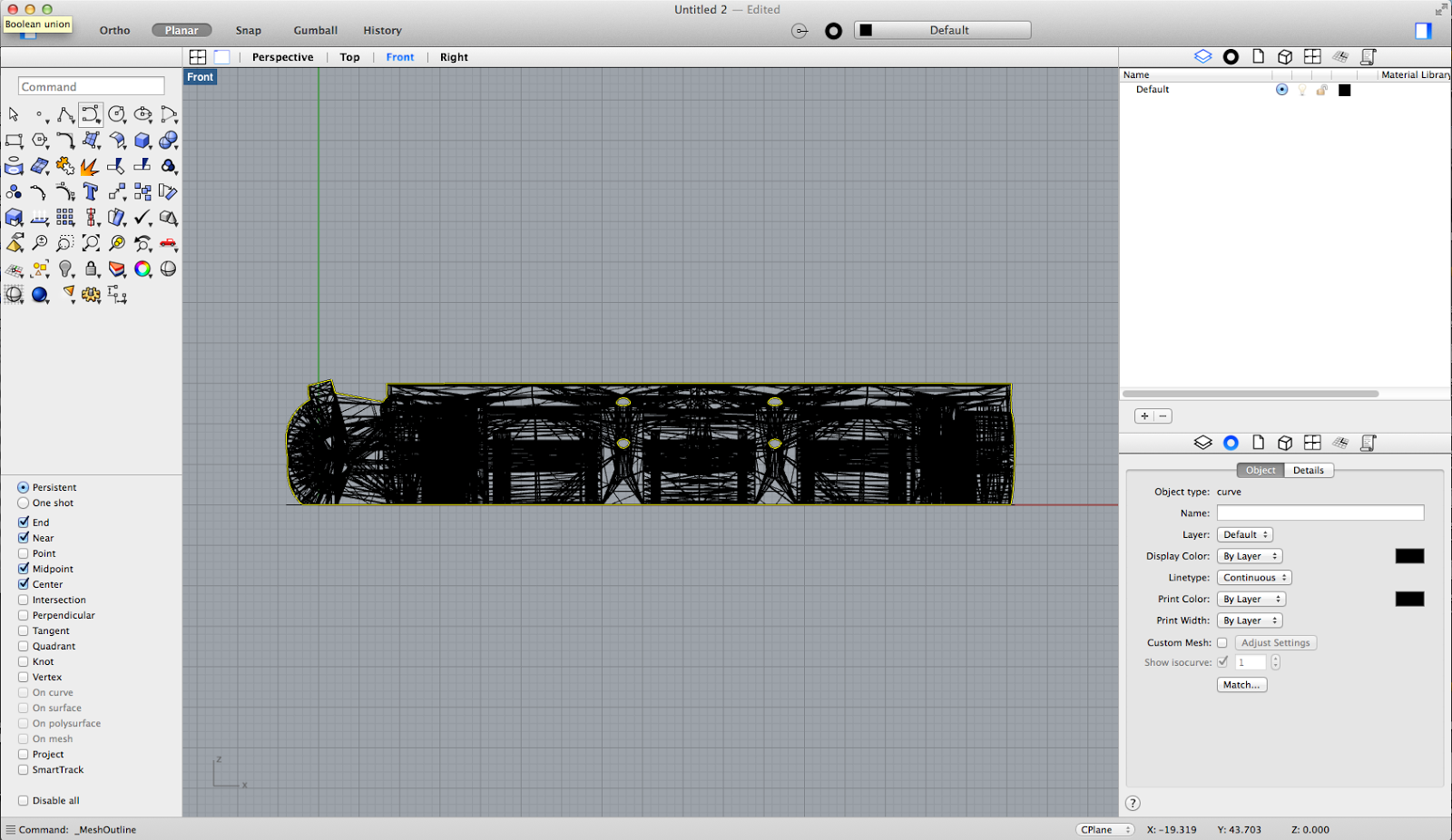This screenshot has height=840, width=1452.
Task: Select the arrow pointer tool
Action: pos(14,114)
